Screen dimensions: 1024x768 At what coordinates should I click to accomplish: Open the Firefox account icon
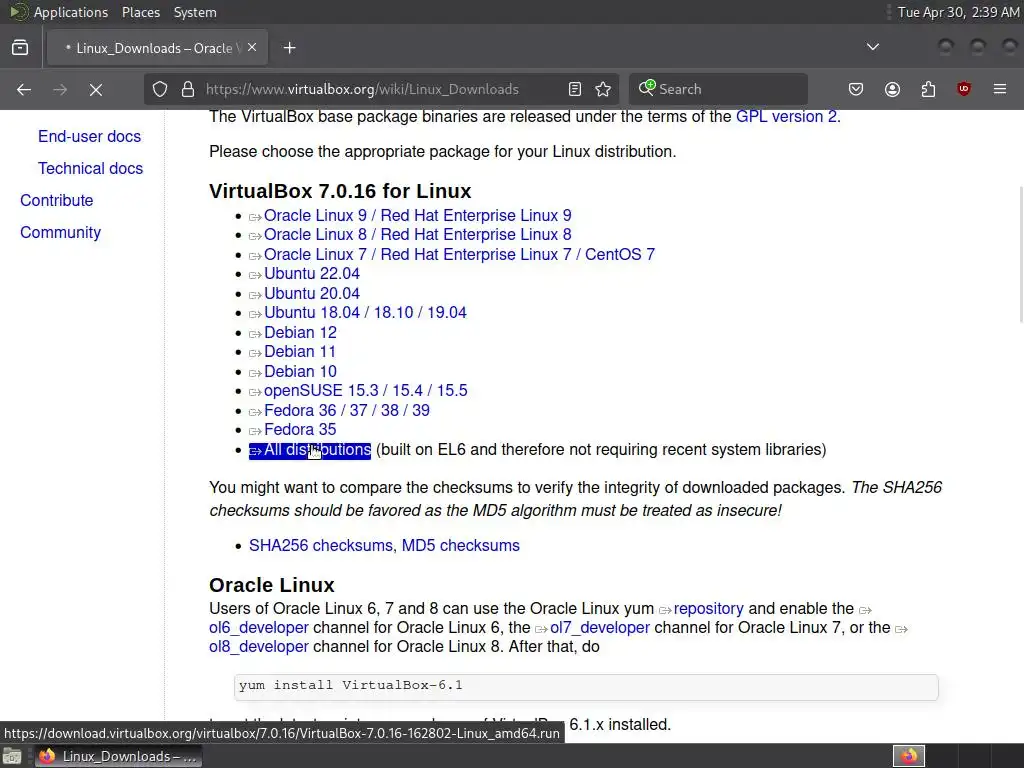(893, 89)
